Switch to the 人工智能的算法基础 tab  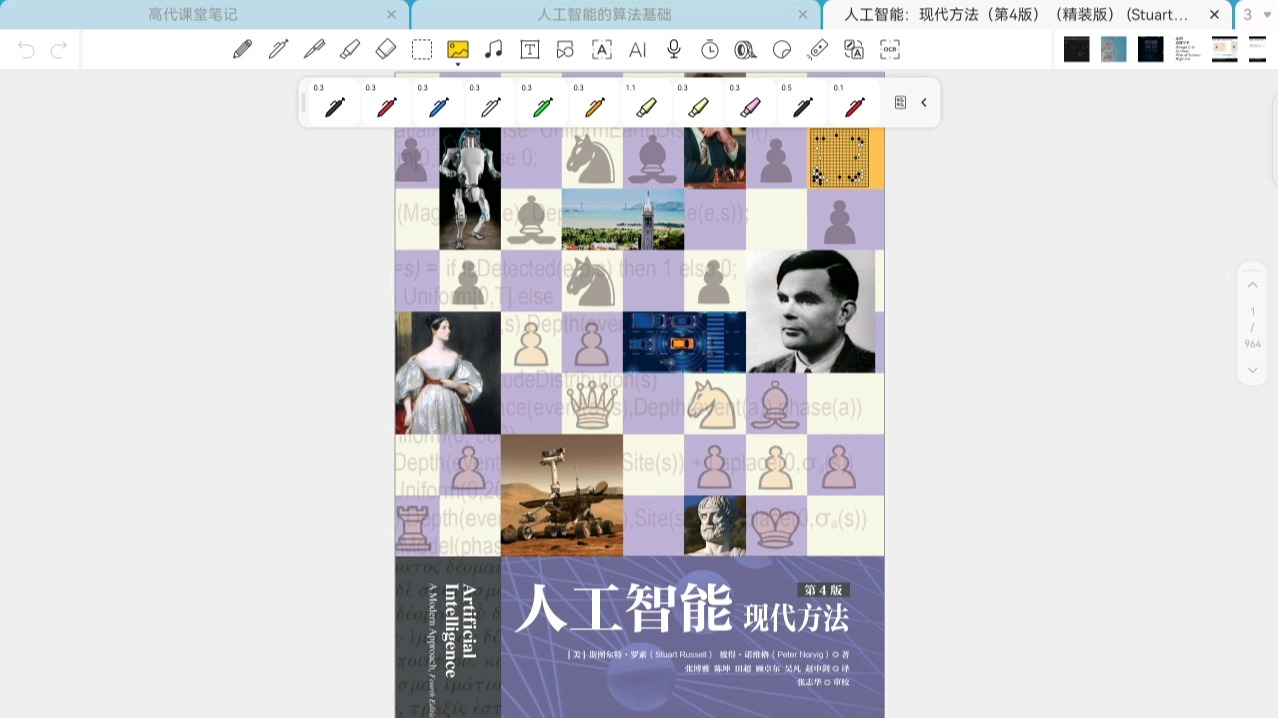click(618, 14)
